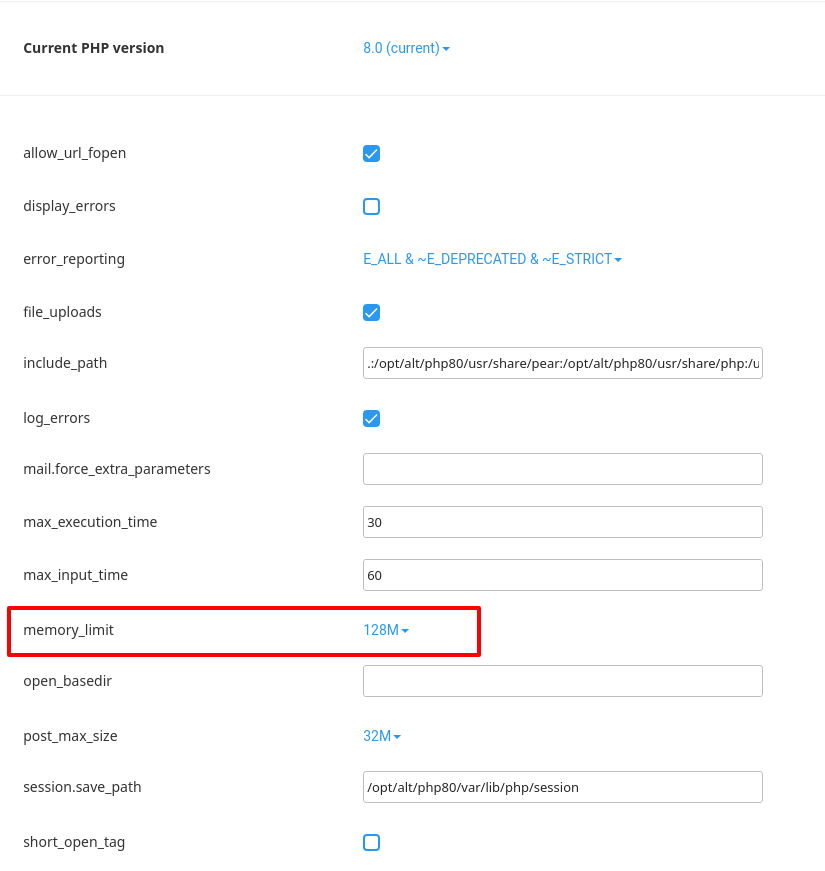This screenshot has height=871, width=825.
Task: Expand the error_reporting dropdown
Action: click(x=492, y=259)
